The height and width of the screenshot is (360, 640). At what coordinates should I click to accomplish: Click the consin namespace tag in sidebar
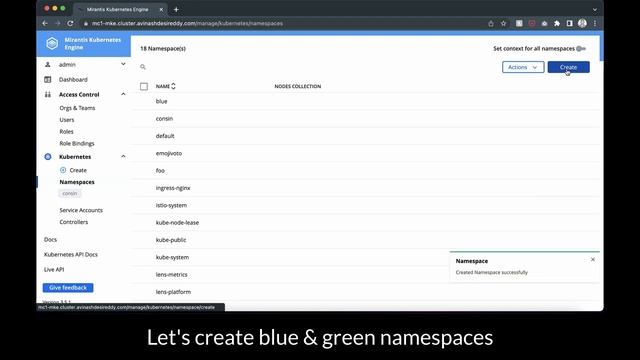(x=70, y=193)
